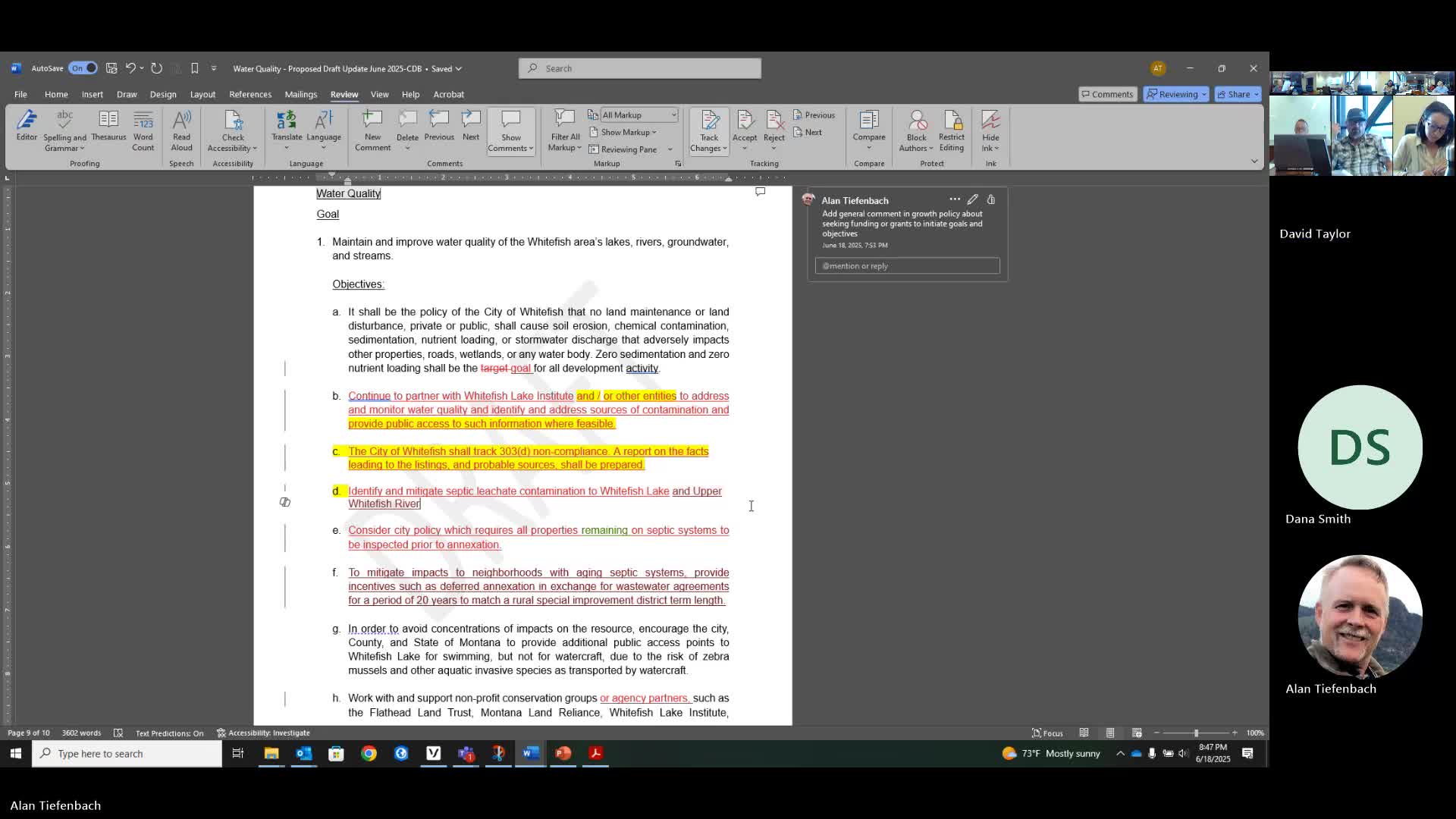Click the comment edit pencil icon
The image size is (1456, 819).
pos(972,199)
